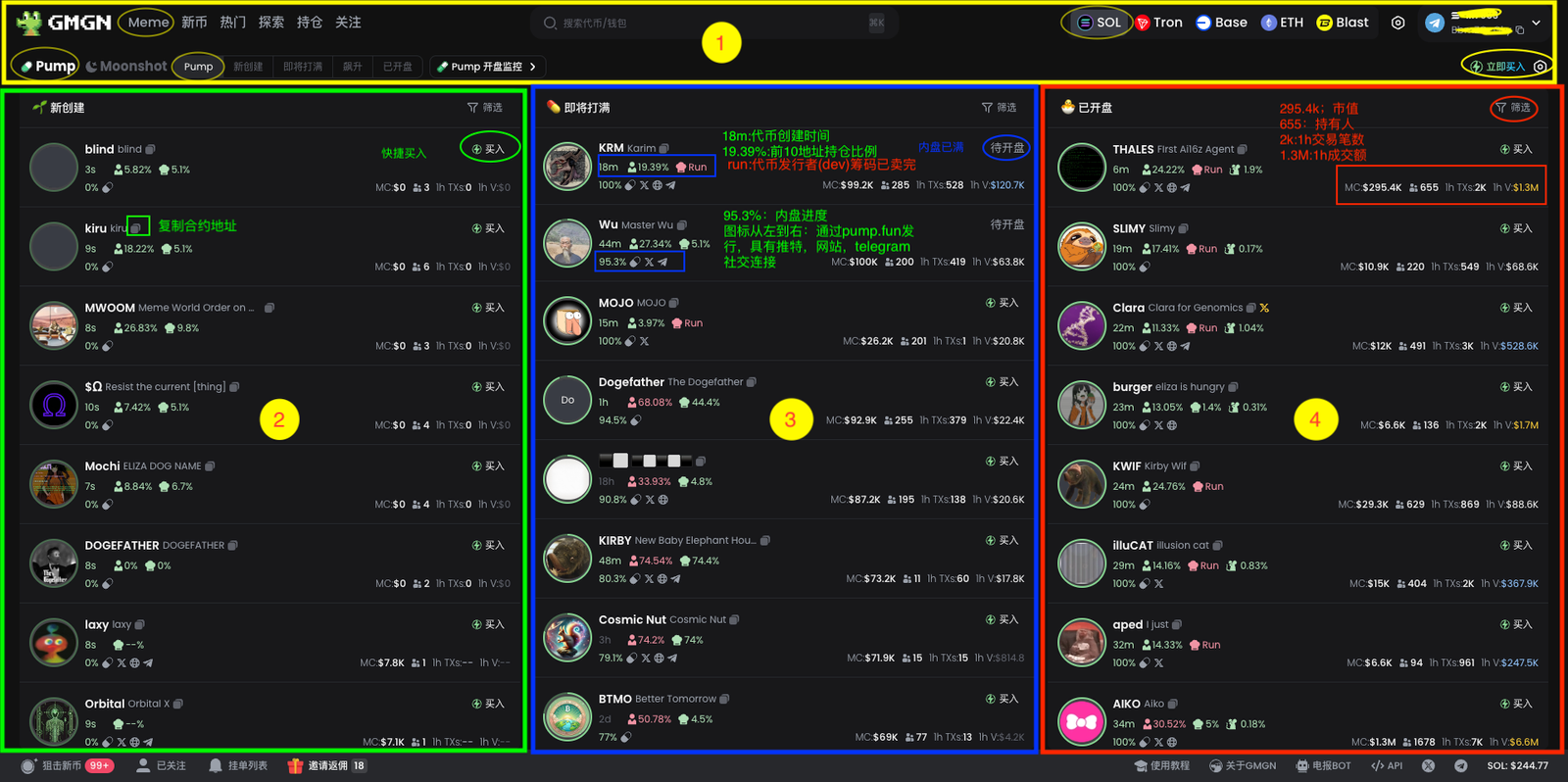Switch to the Tron chain
1568x782 pixels.
(x=1158, y=23)
